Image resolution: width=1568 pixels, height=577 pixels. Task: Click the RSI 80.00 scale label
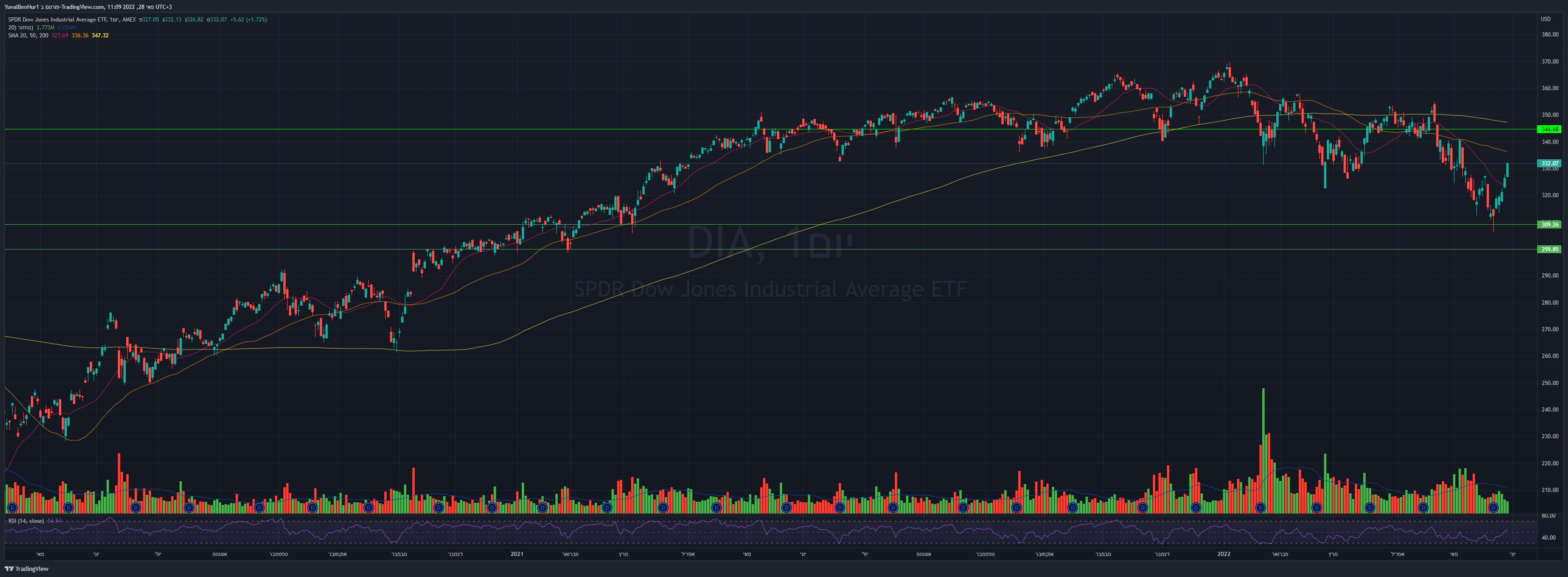point(1548,516)
